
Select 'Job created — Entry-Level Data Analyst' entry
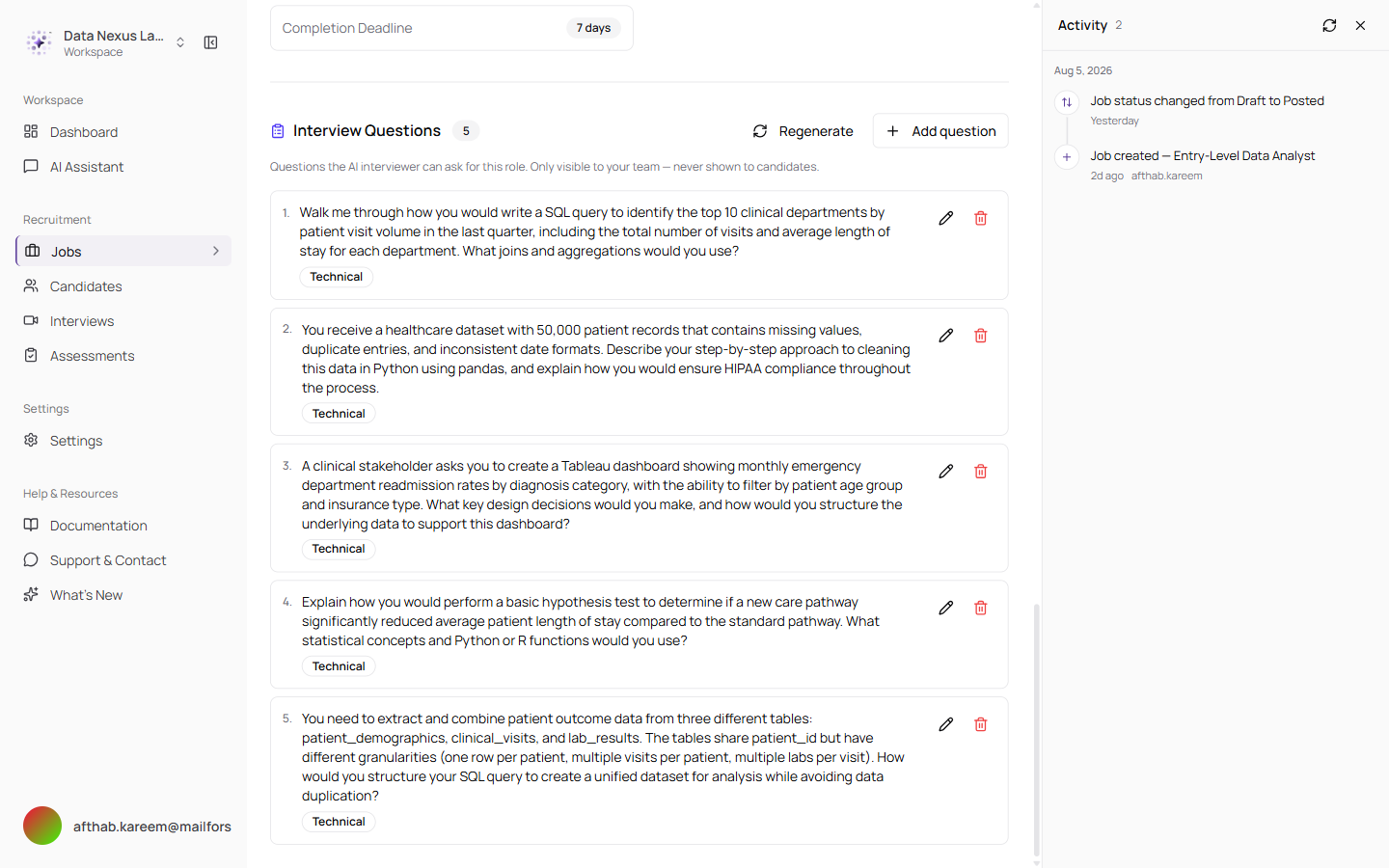click(1203, 155)
